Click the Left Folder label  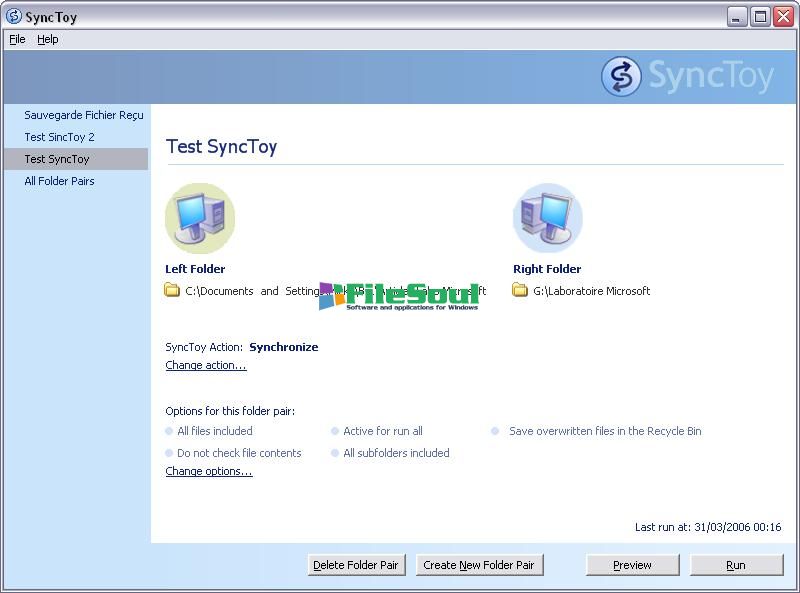pos(195,269)
